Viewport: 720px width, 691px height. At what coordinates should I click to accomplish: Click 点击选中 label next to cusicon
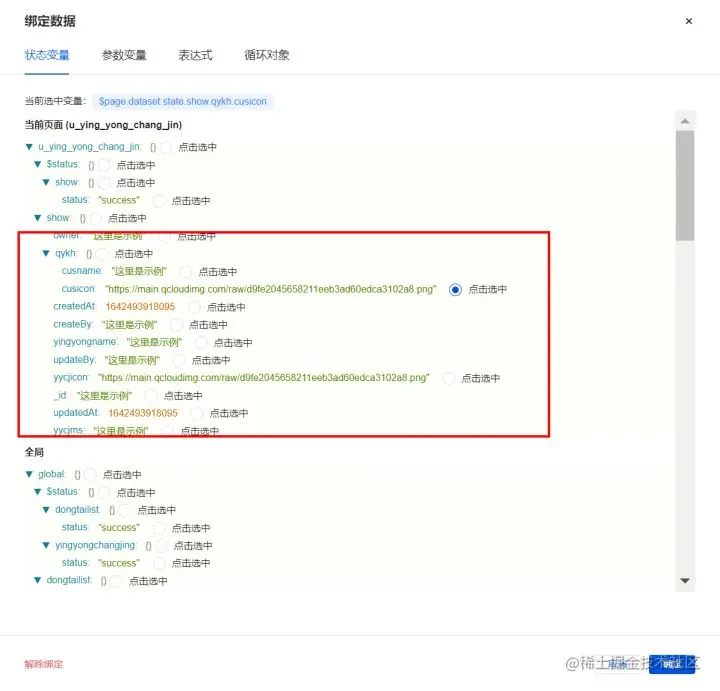pos(487,290)
